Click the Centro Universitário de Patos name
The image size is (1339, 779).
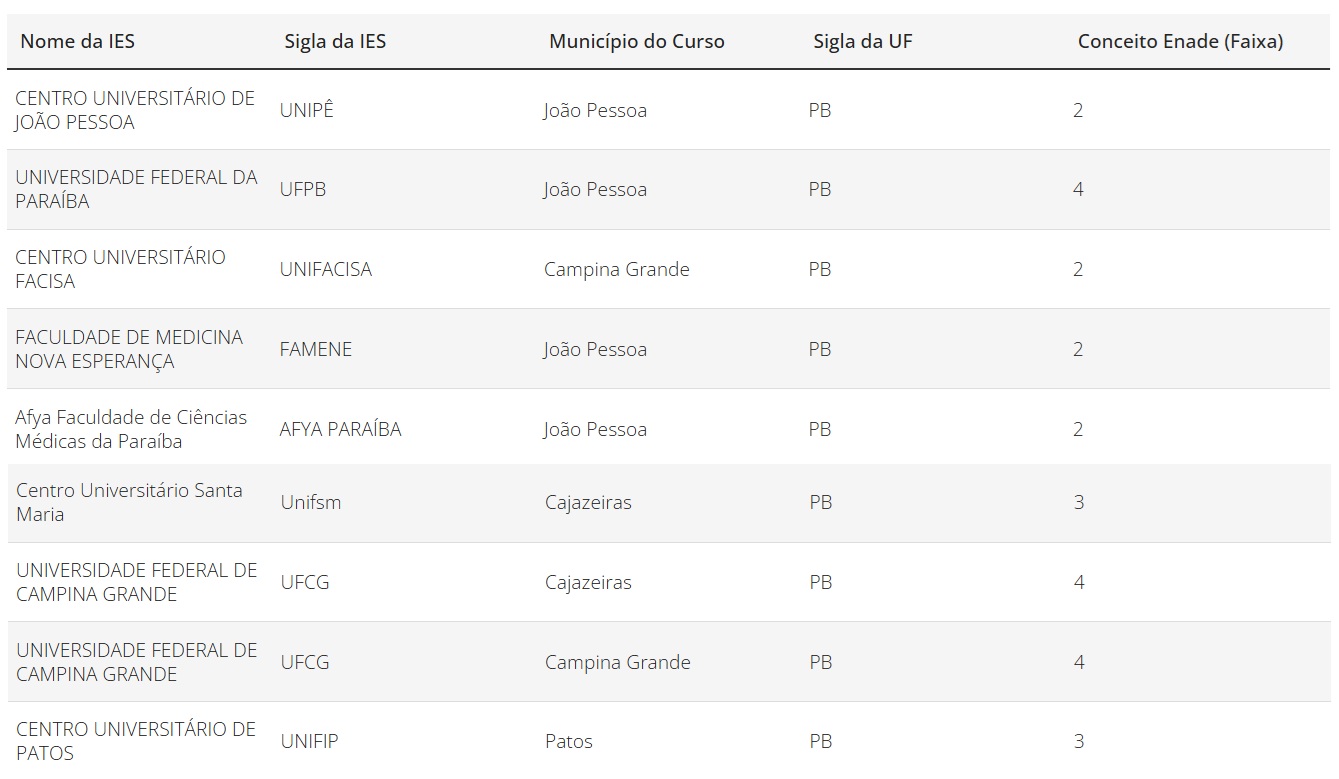tap(136, 741)
